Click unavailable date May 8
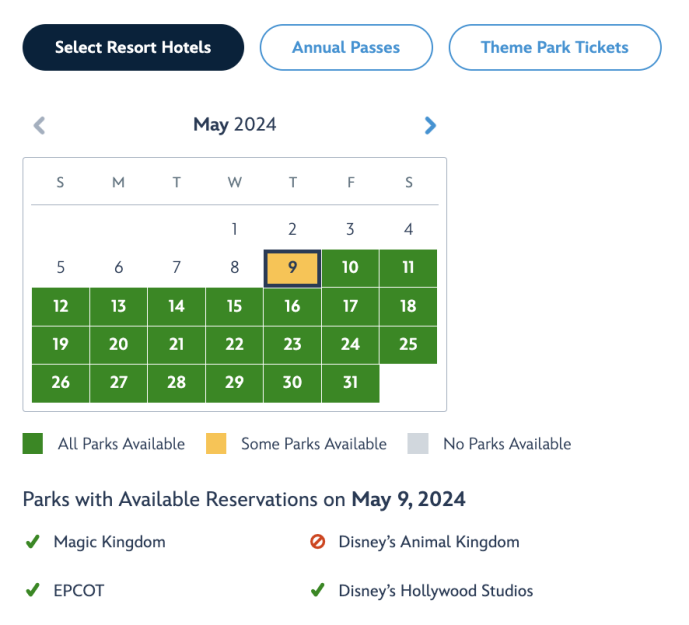The height and width of the screenshot is (625, 689). (235, 268)
